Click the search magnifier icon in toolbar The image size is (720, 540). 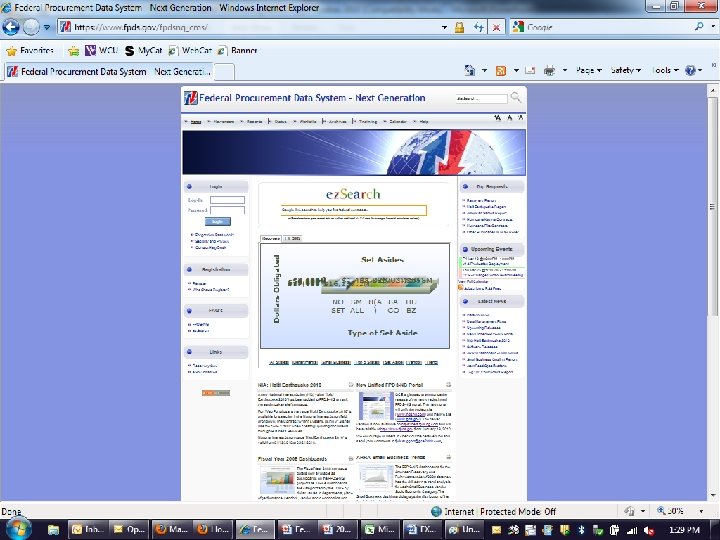click(699, 27)
